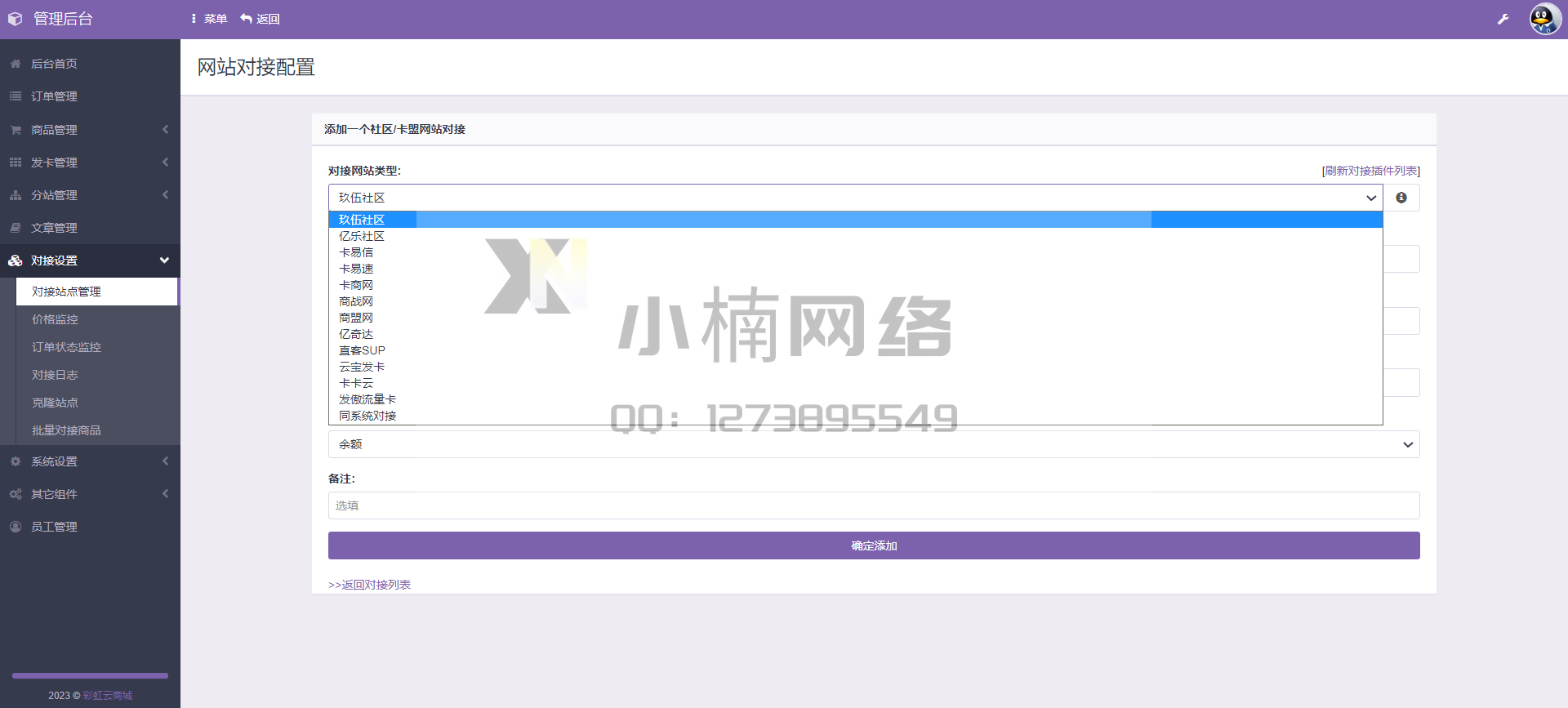
Task: Choose 商盟网 from the dropdown list
Action: coord(855,318)
